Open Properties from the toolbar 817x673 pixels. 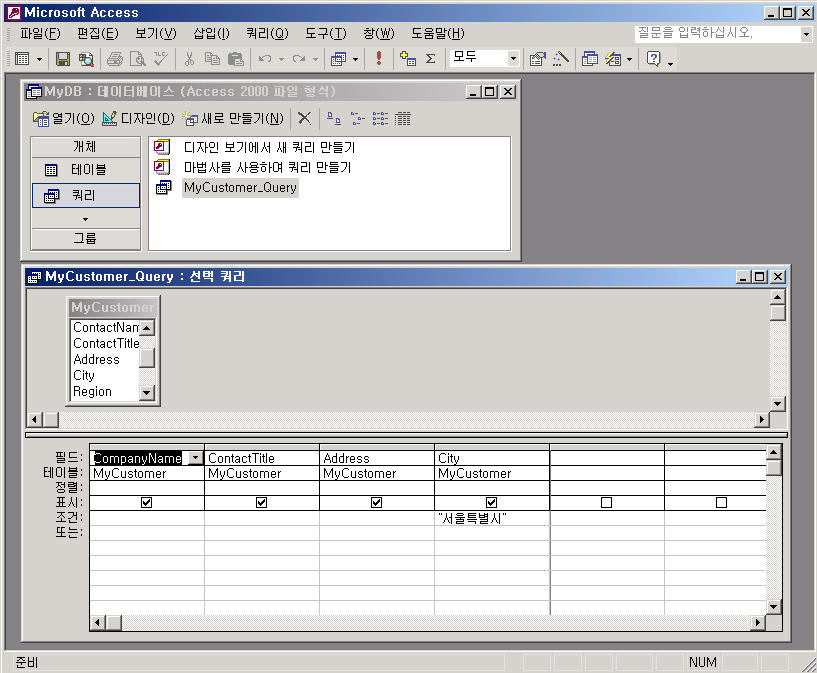tap(537, 59)
